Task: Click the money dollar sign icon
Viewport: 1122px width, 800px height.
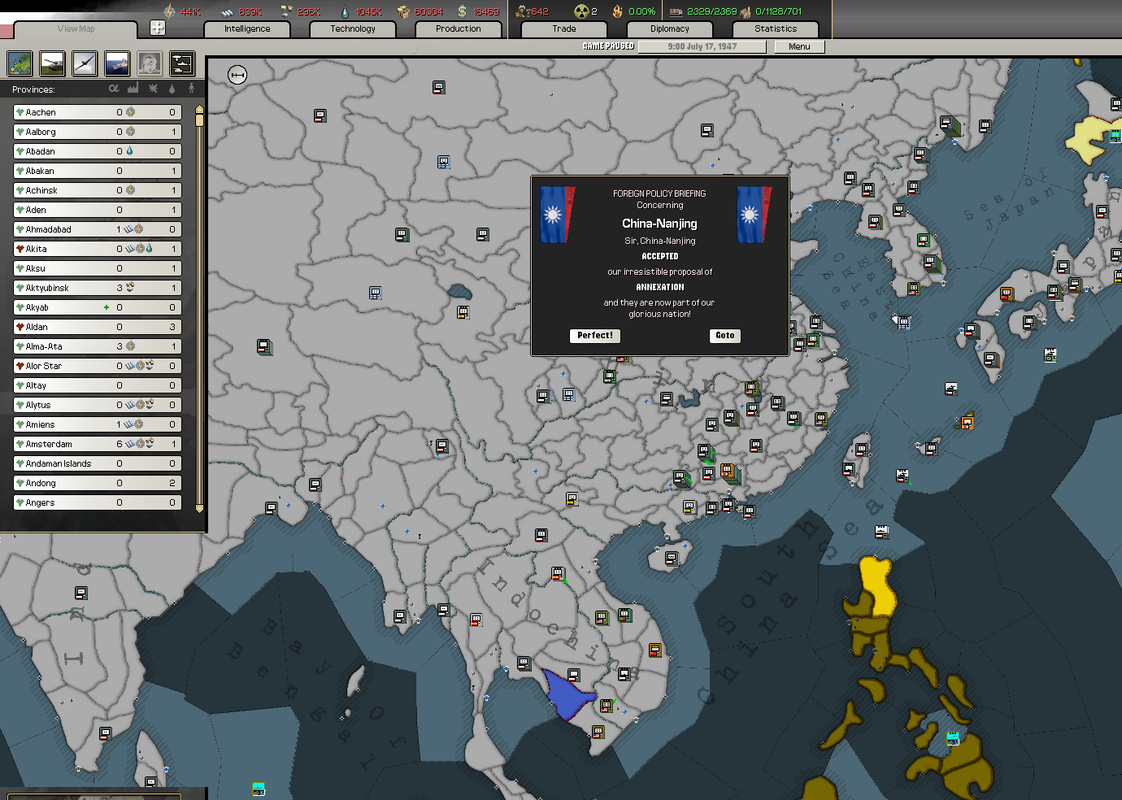Action: pos(462,11)
